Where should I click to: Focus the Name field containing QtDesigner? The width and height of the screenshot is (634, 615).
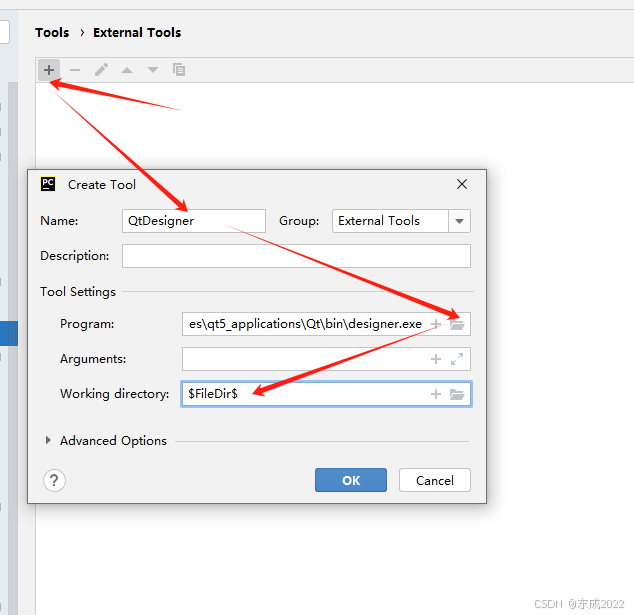coord(194,221)
